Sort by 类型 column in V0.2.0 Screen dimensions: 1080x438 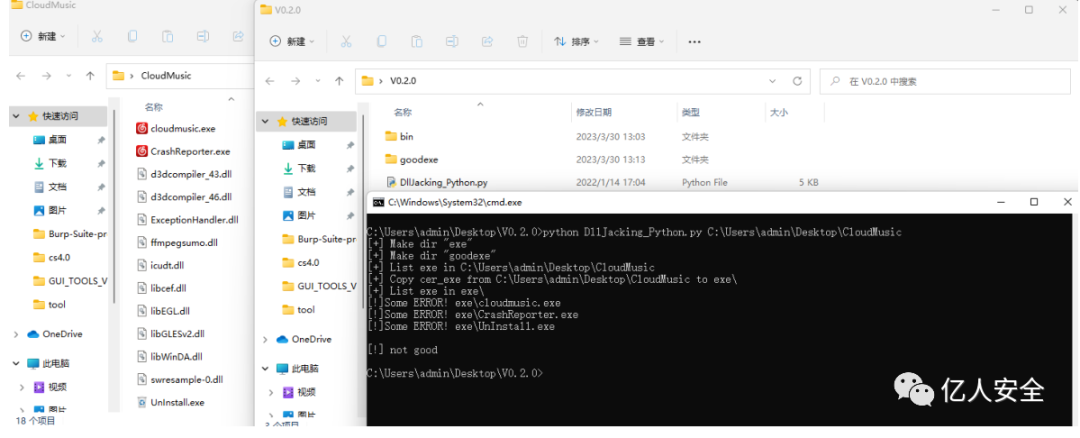coord(691,112)
